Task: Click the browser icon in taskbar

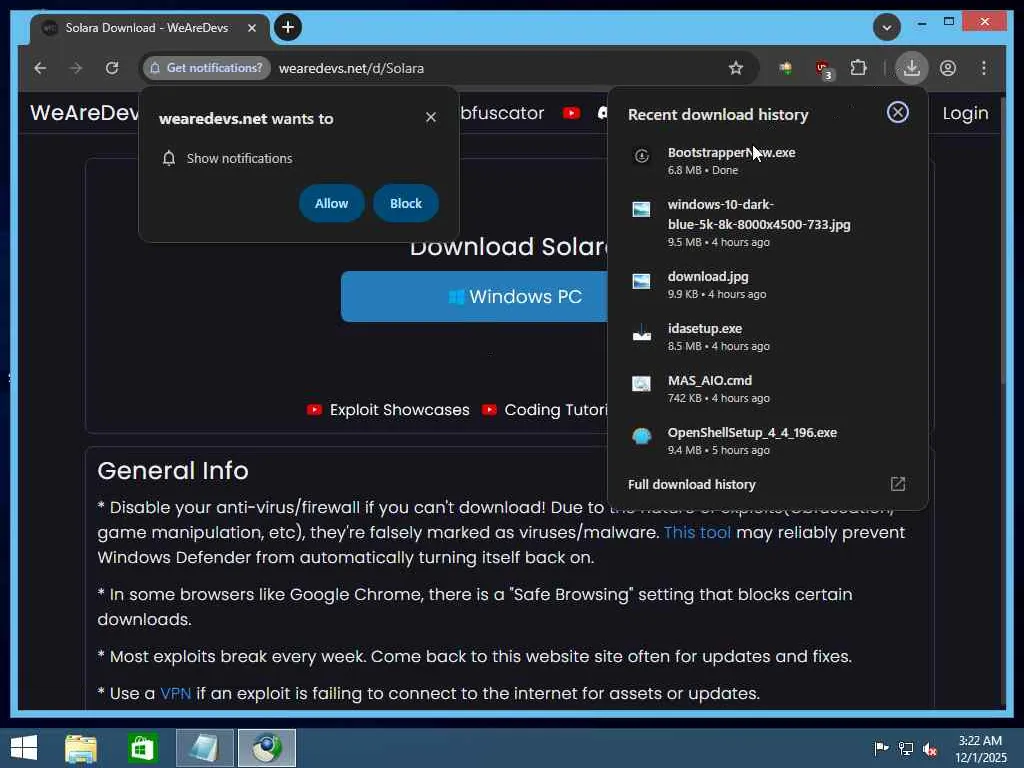Action: [266, 748]
